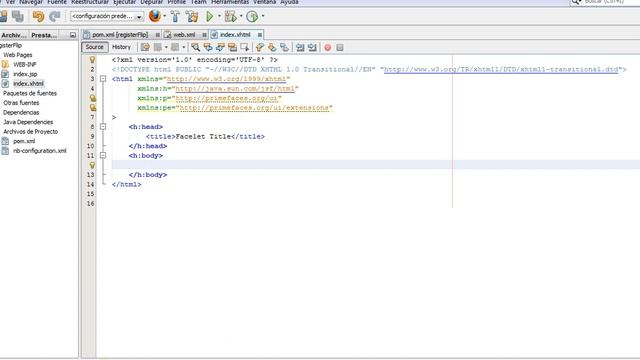Viewport: 640px width, 360px height.
Task: Click the Source view button
Action: click(x=95, y=47)
